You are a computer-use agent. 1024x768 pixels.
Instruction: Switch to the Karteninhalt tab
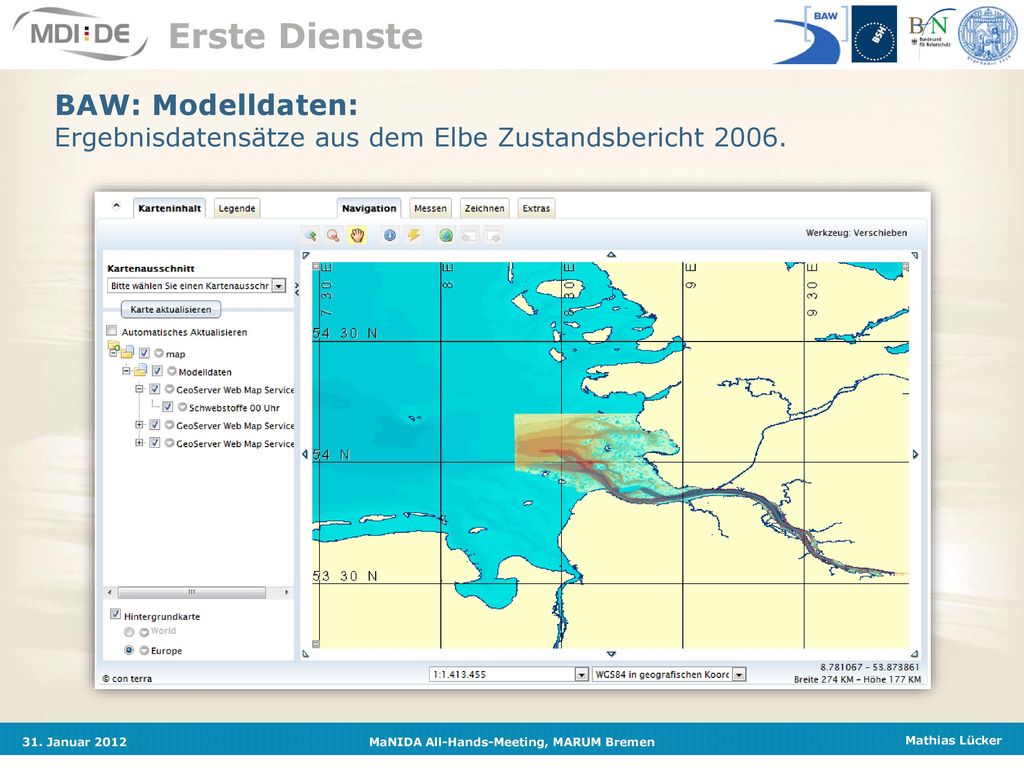point(170,208)
